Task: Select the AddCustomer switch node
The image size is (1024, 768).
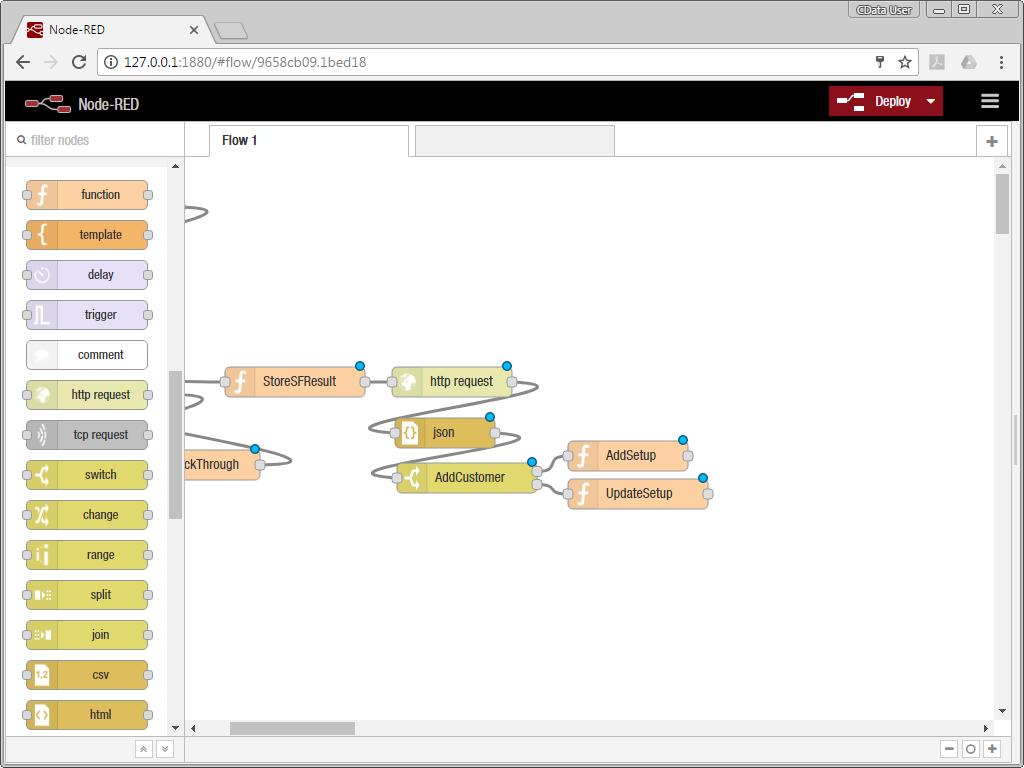Action: point(467,477)
